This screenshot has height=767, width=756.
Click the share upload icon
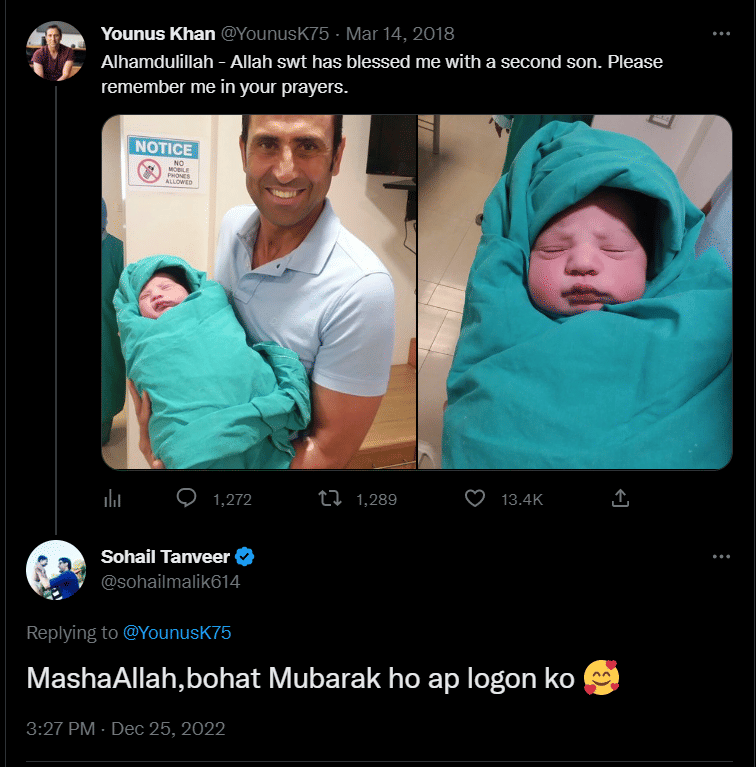click(620, 498)
